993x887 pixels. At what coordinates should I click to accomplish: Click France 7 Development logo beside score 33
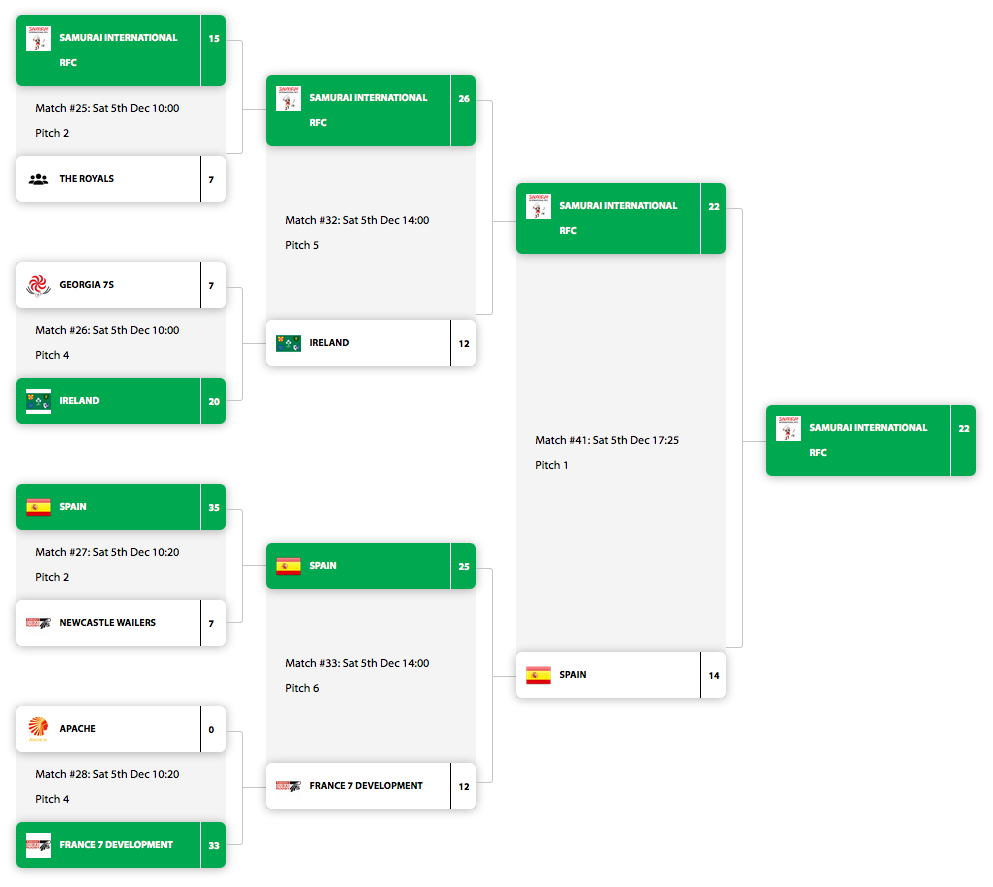tap(38, 845)
